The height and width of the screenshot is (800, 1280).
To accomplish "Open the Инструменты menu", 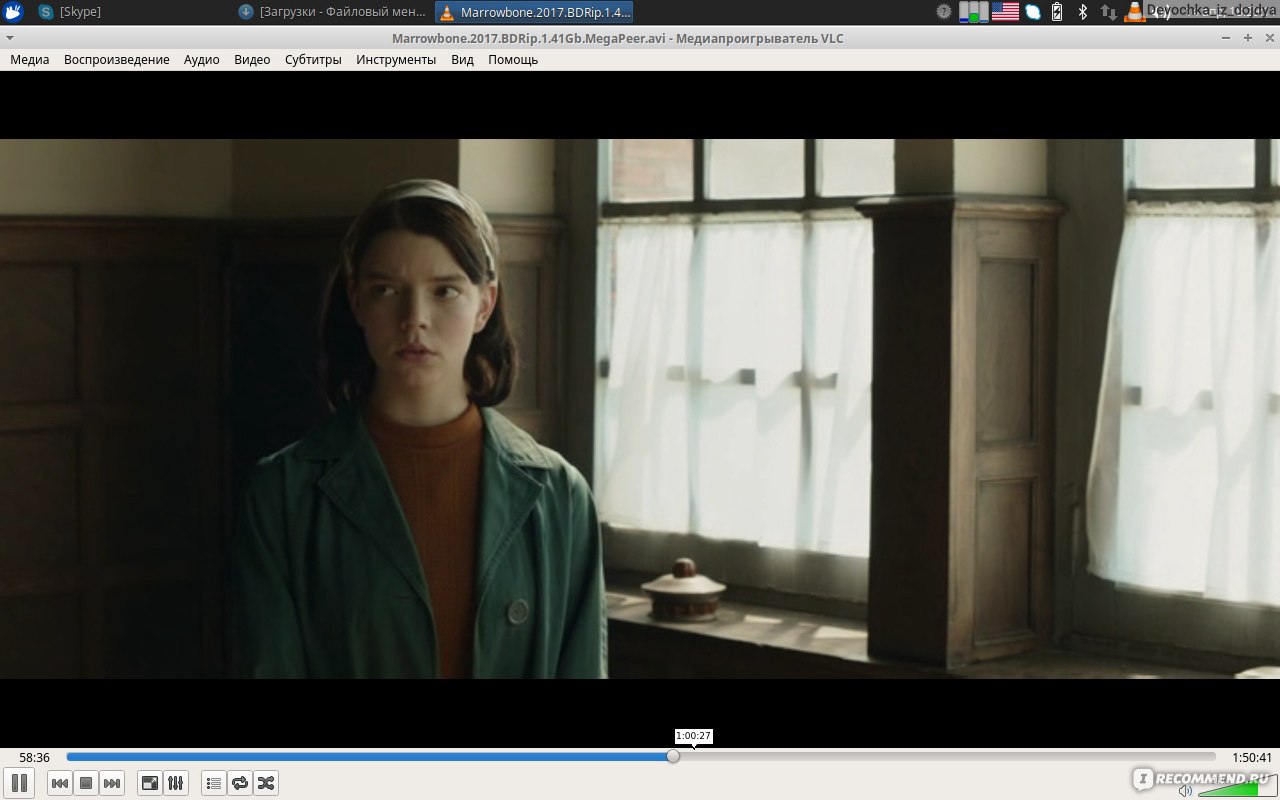I will pyautogui.click(x=396, y=59).
